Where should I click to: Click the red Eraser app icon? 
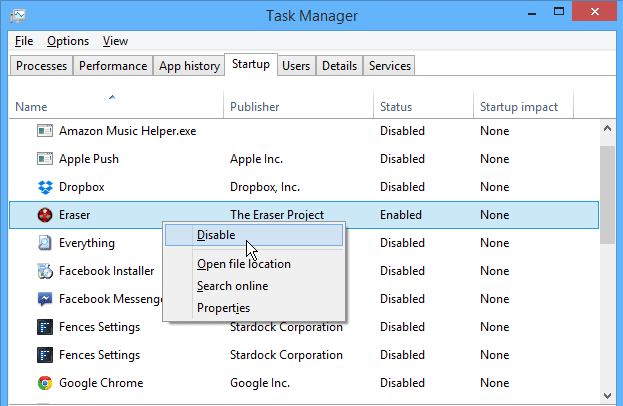coord(45,215)
